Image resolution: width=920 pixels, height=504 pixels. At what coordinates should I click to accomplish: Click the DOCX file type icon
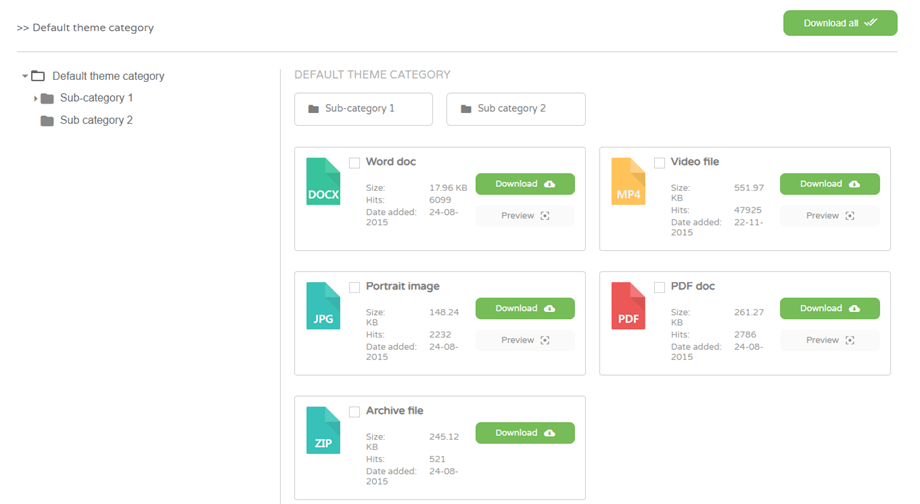(x=323, y=181)
